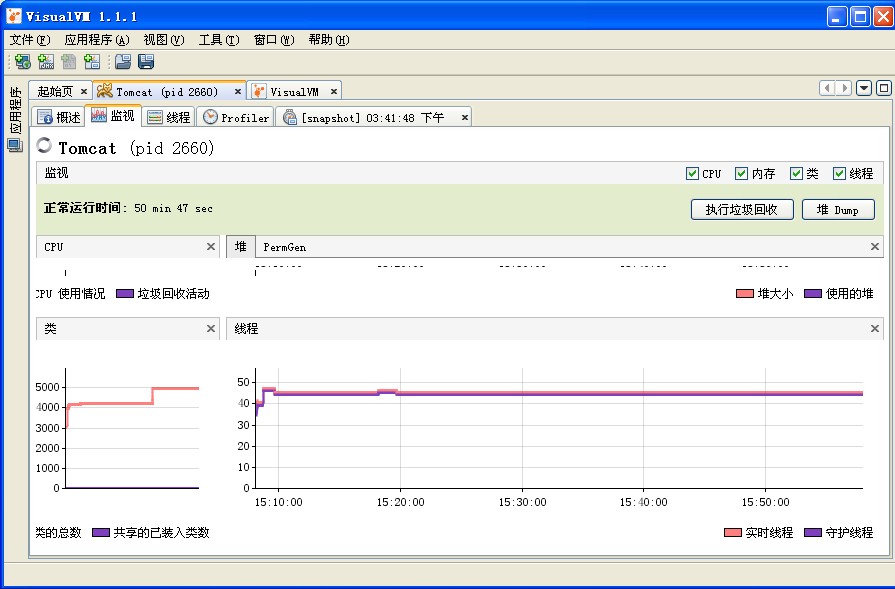Image resolution: width=895 pixels, height=589 pixels.
Task: Close the 线程 chart panel
Action: coord(874,329)
